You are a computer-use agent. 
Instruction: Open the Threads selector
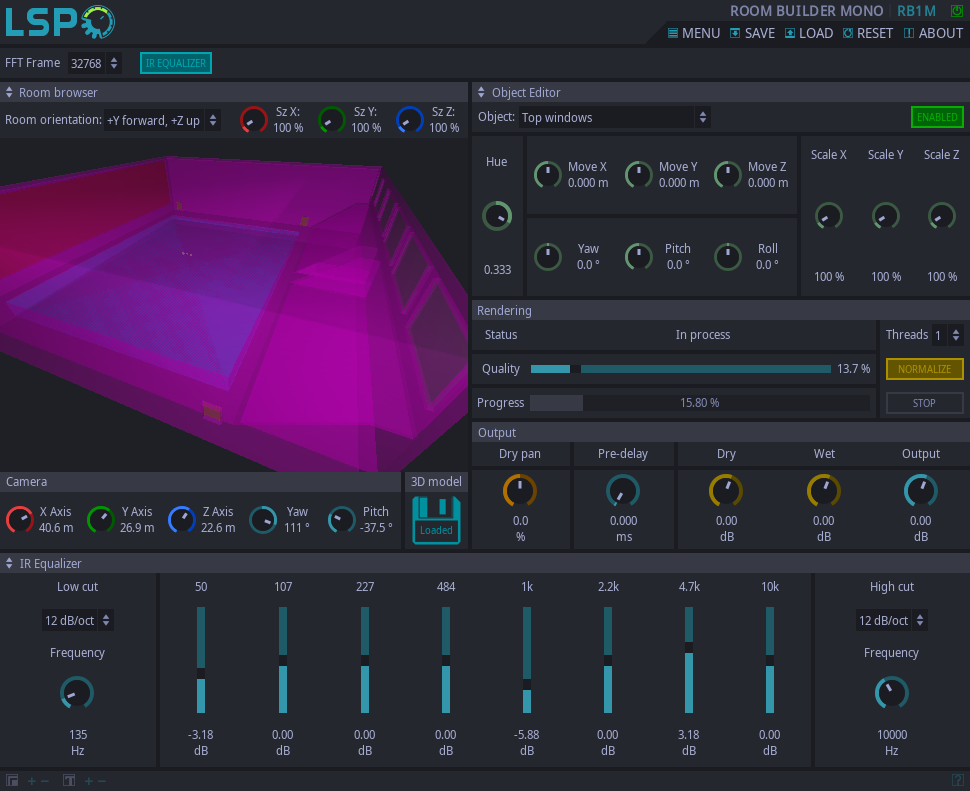click(947, 335)
